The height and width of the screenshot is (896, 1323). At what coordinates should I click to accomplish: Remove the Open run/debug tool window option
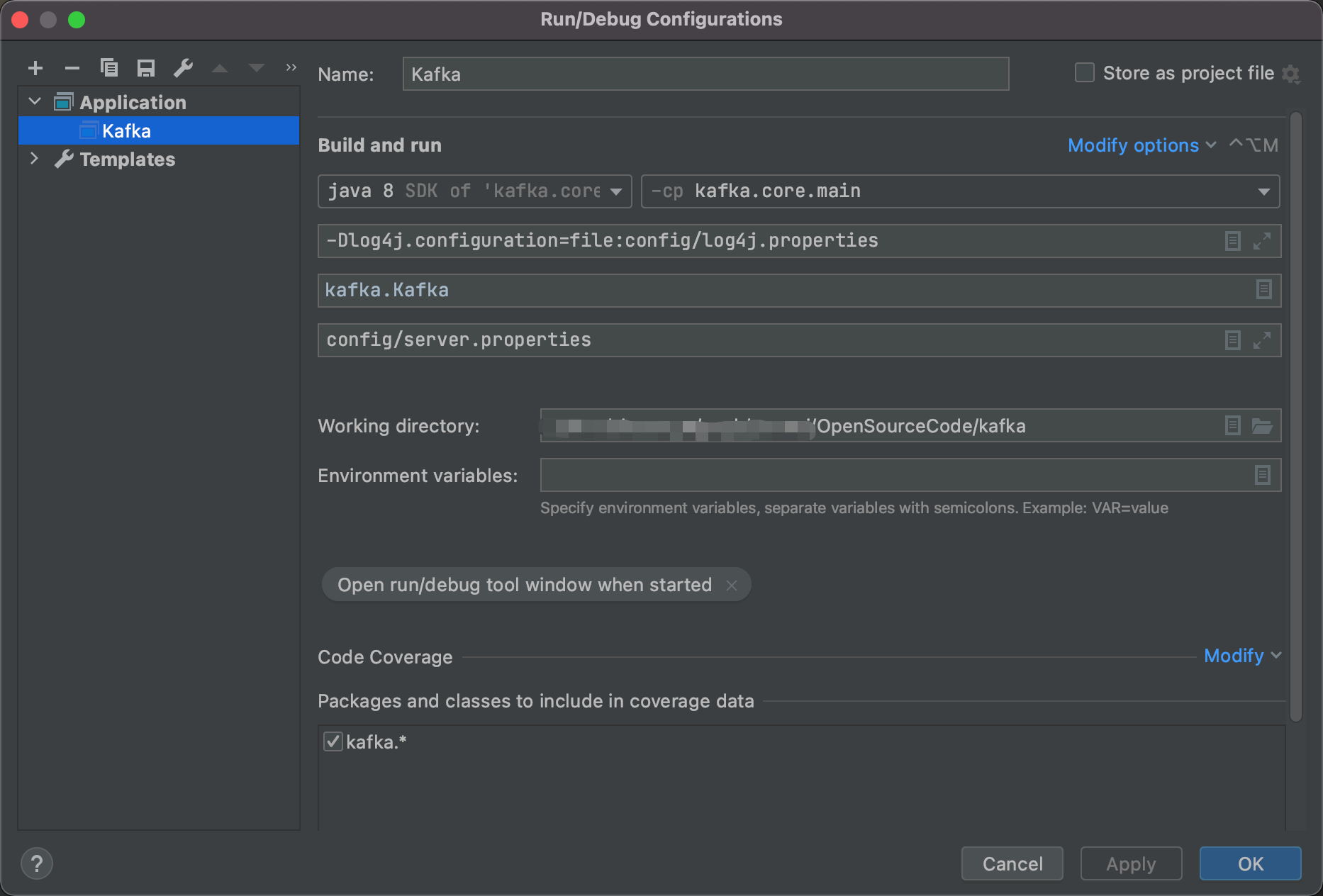(732, 586)
